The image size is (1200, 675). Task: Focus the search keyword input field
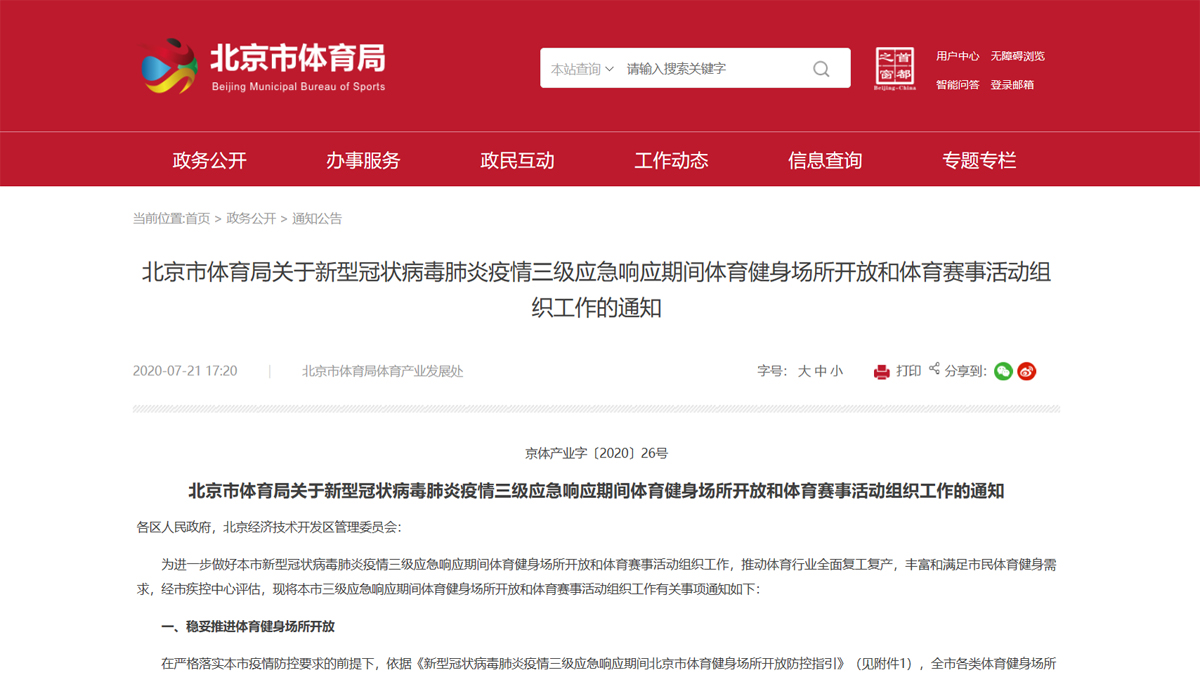712,69
